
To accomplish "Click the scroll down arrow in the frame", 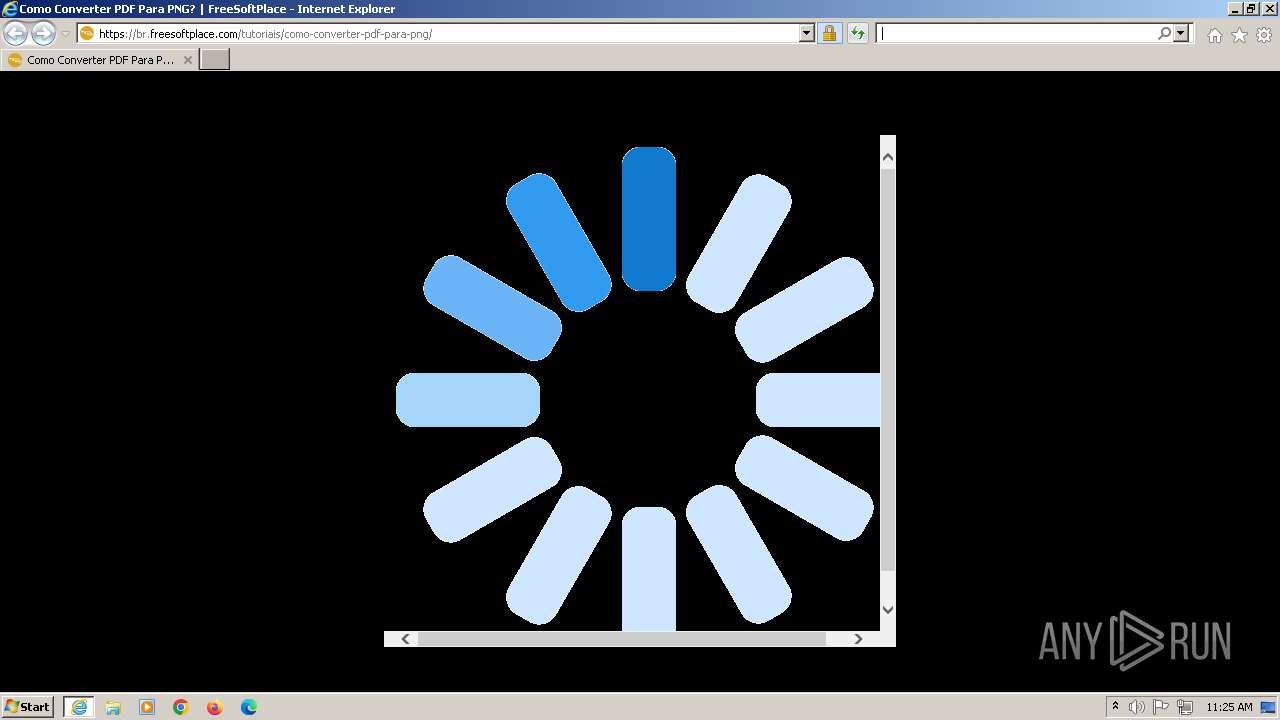I will (888, 609).
